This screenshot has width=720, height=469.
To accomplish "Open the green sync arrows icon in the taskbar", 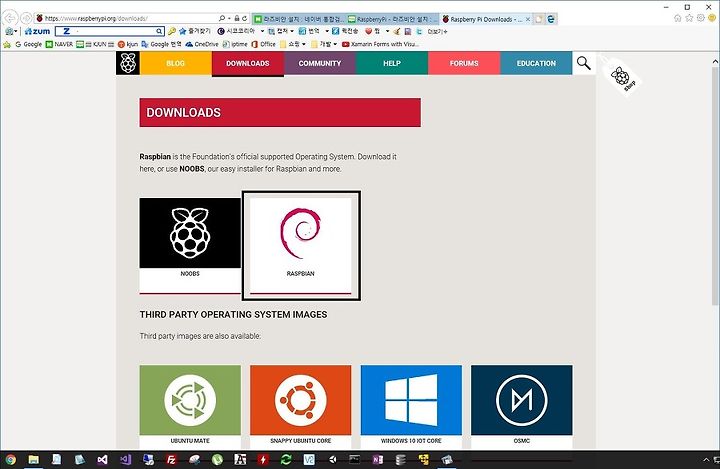I will coord(286,459).
